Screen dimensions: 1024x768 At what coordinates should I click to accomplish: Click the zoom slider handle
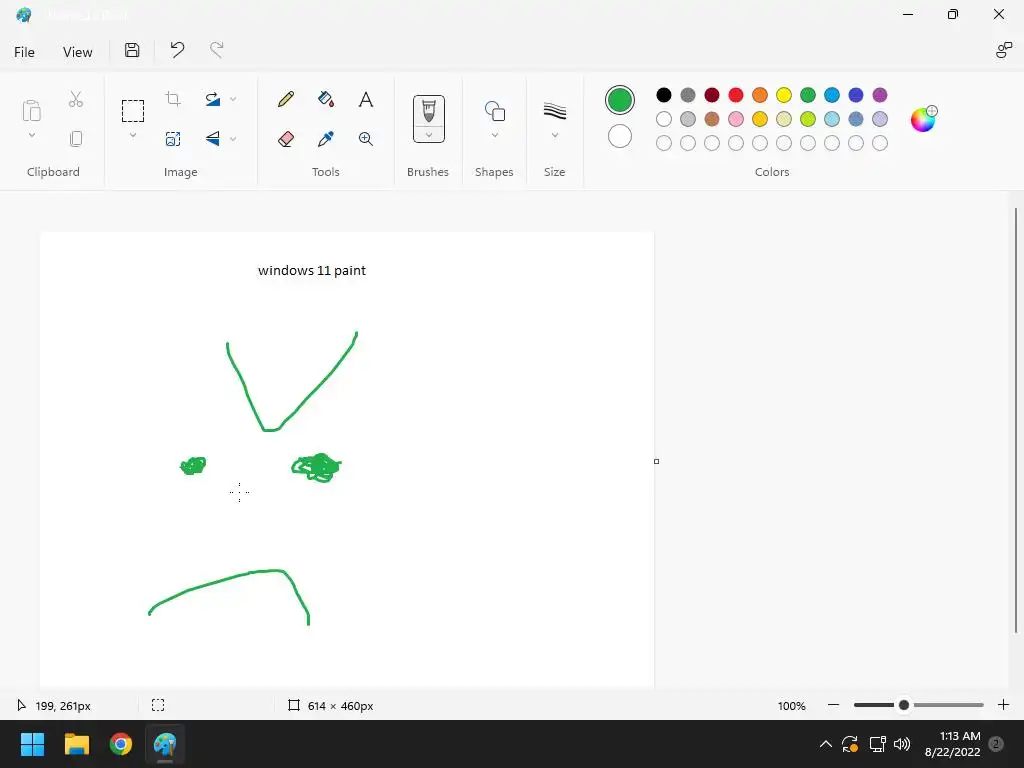click(904, 705)
